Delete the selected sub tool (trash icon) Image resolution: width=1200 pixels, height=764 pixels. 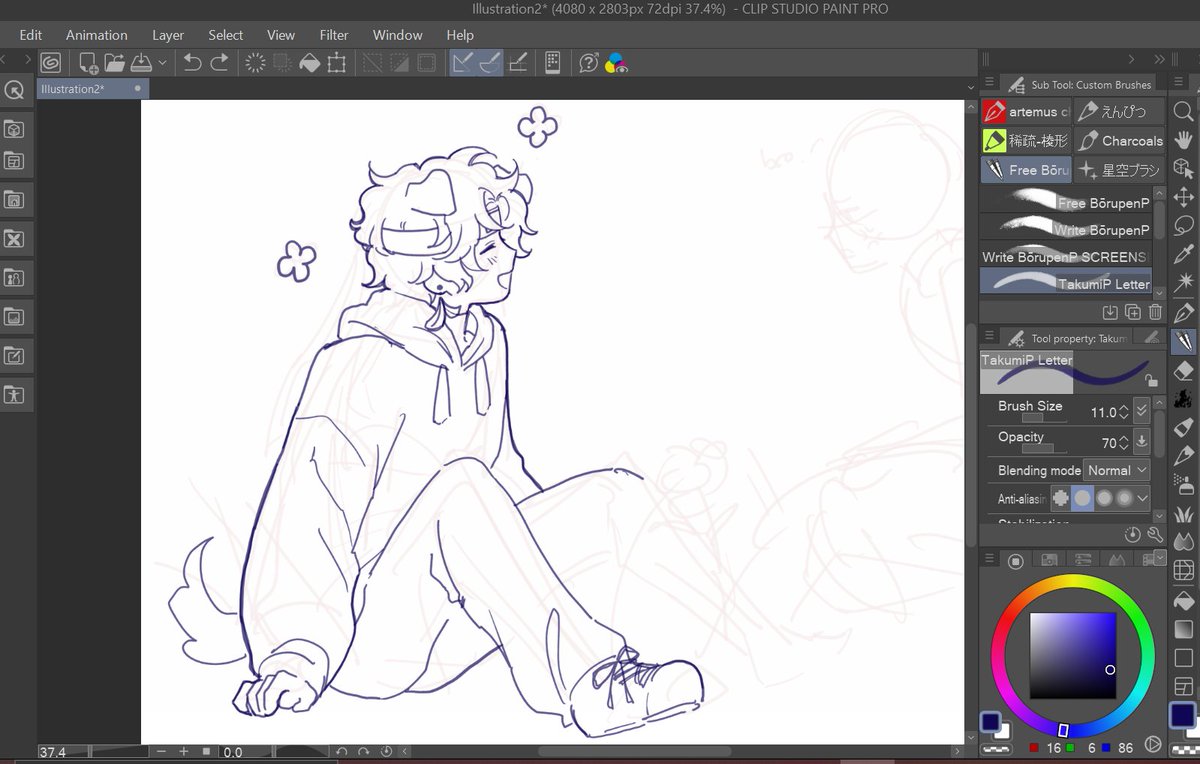tap(1156, 312)
